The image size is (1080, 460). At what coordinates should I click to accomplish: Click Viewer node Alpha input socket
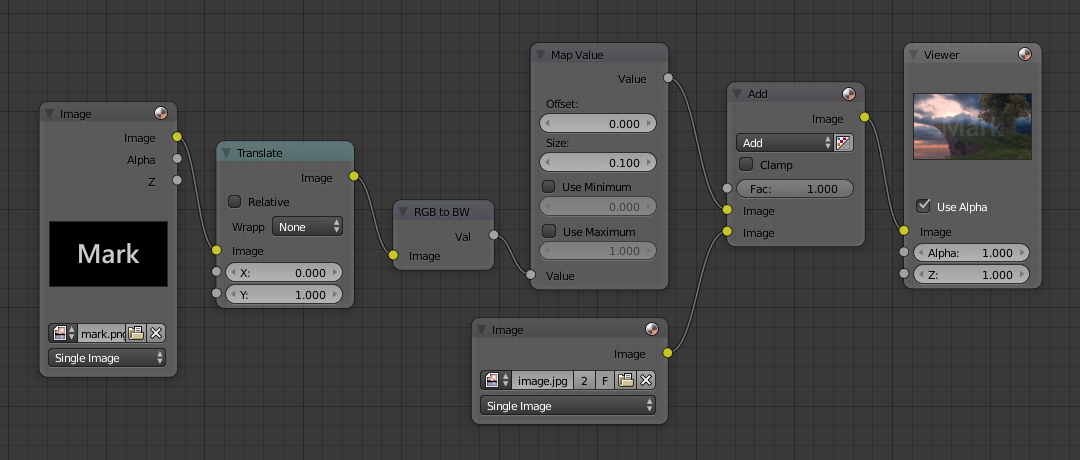[904, 253]
